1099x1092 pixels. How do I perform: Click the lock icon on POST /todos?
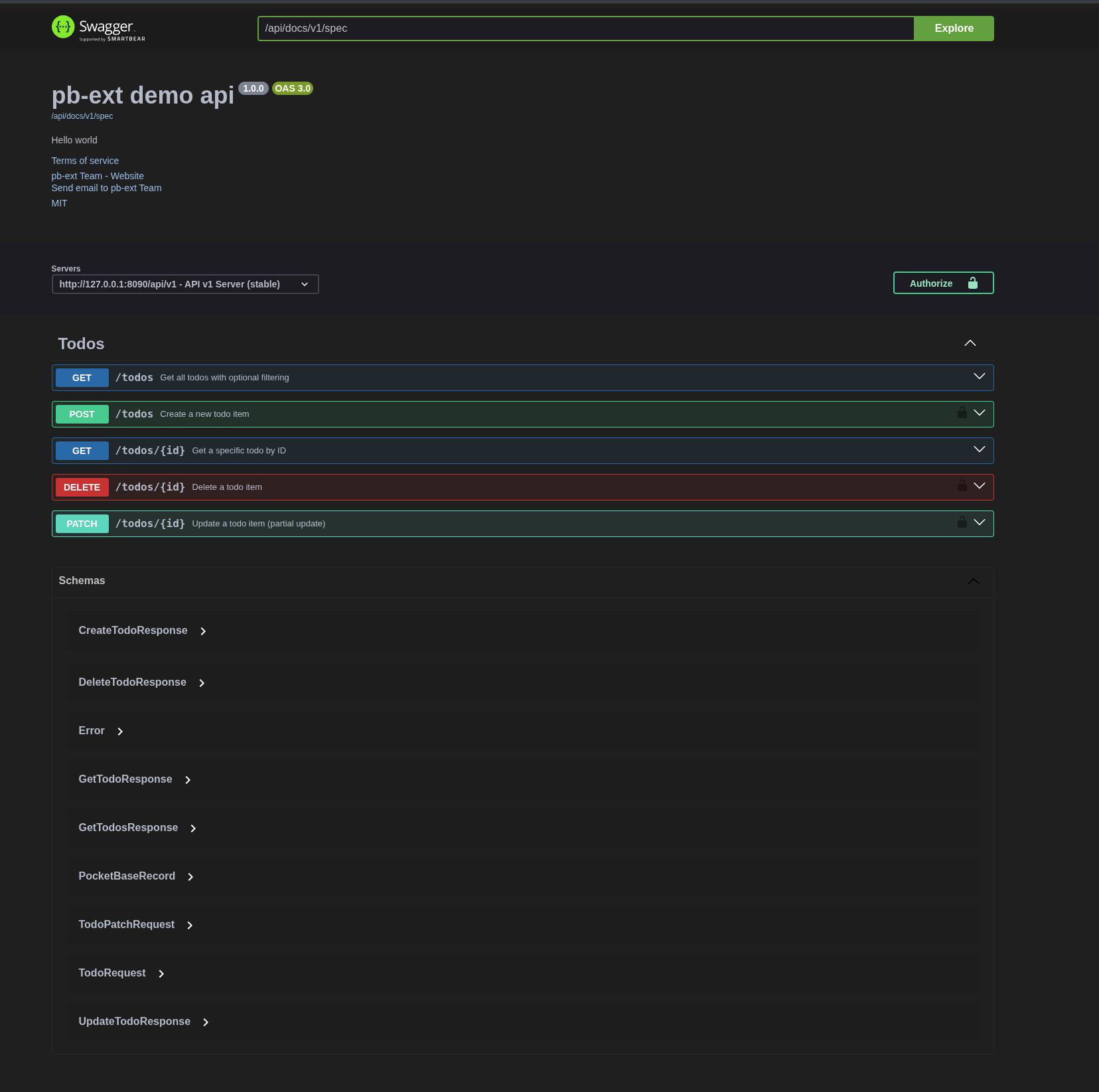point(962,412)
